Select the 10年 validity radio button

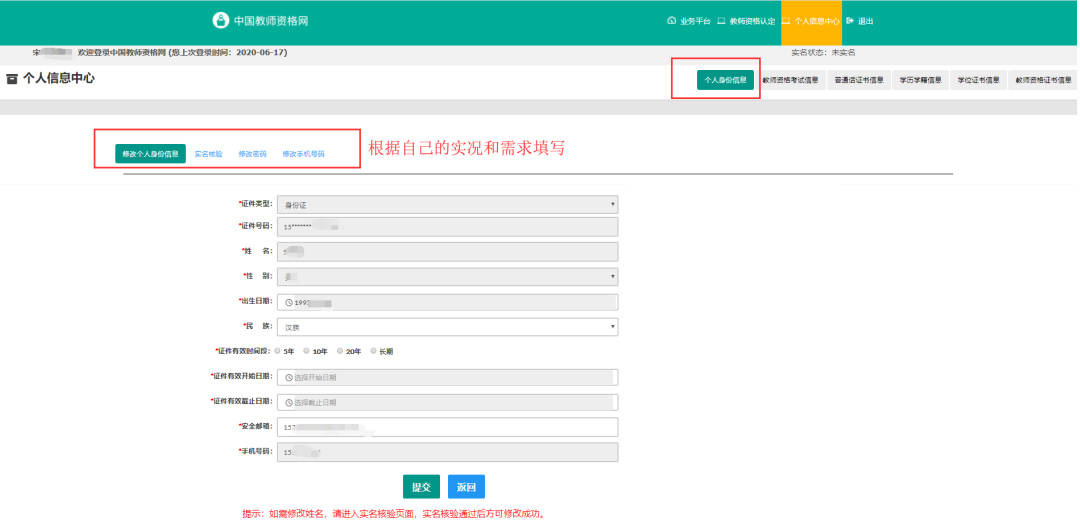coord(307,351)
